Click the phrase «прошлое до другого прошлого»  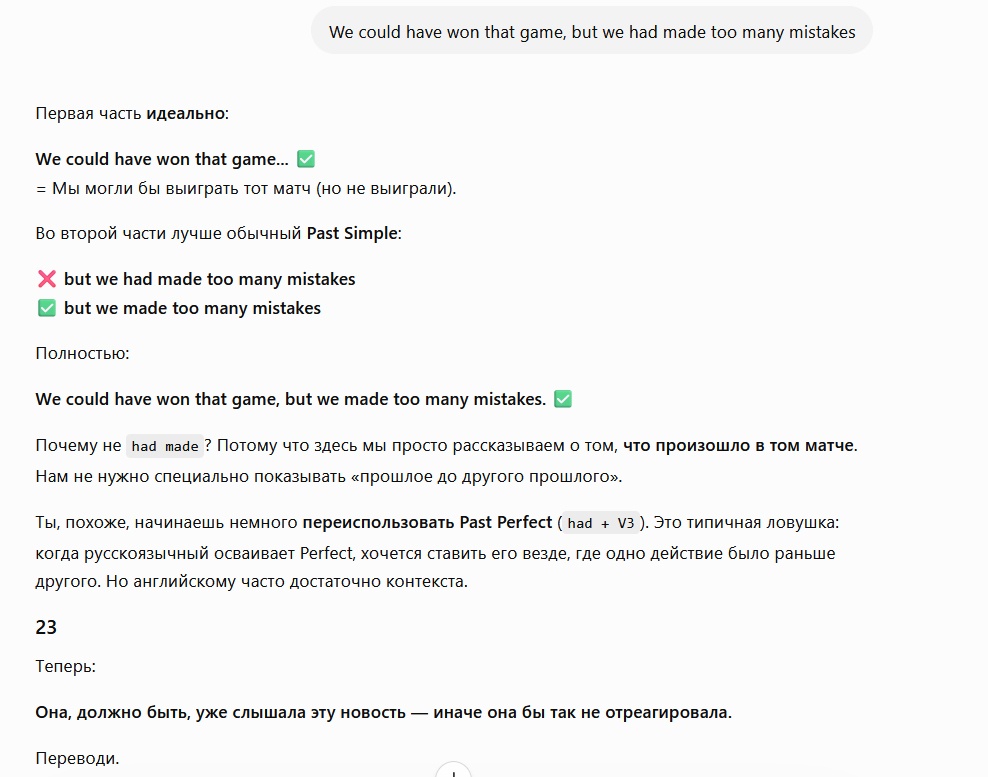486,476
